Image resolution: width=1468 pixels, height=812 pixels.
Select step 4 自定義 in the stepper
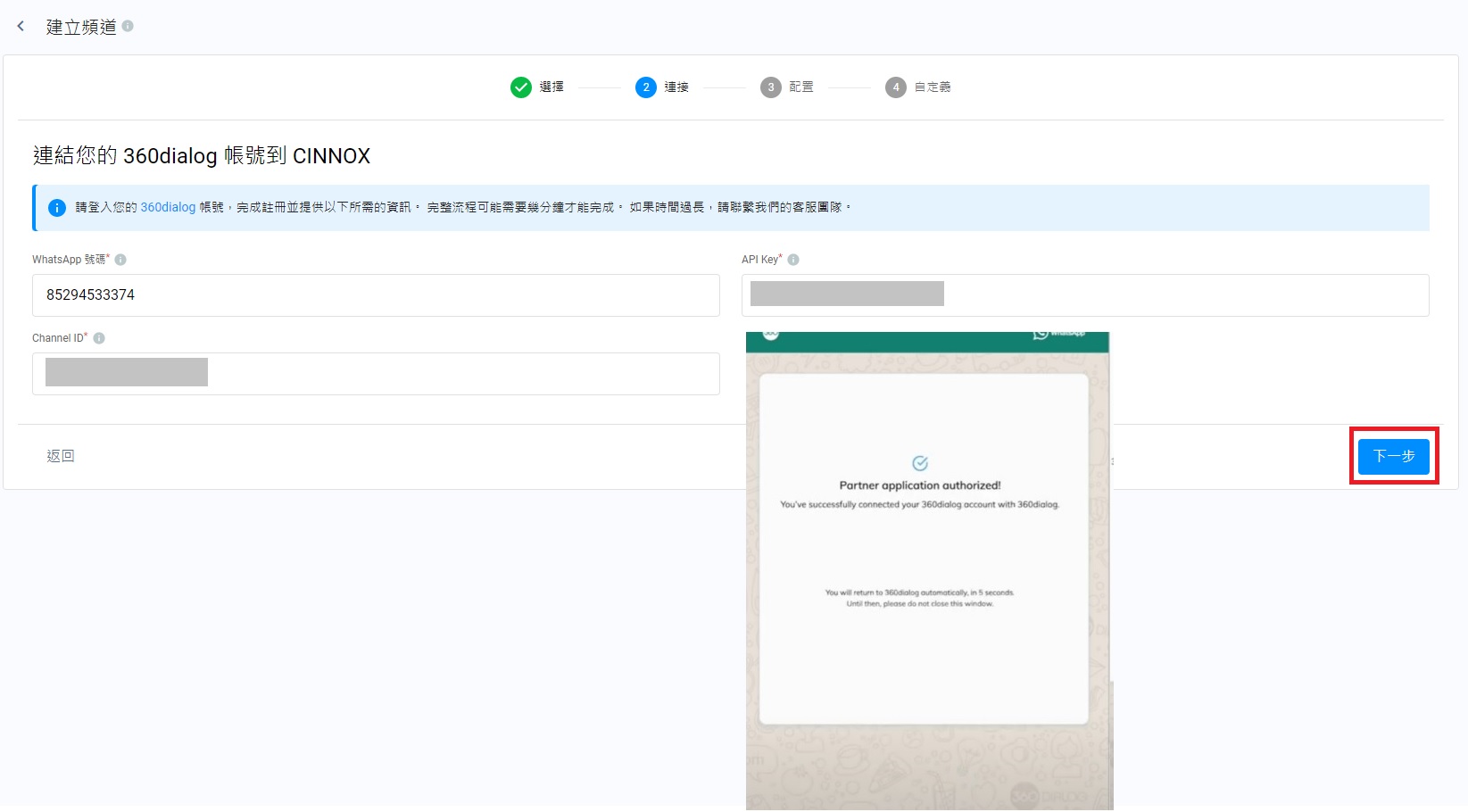pos(896,87)
